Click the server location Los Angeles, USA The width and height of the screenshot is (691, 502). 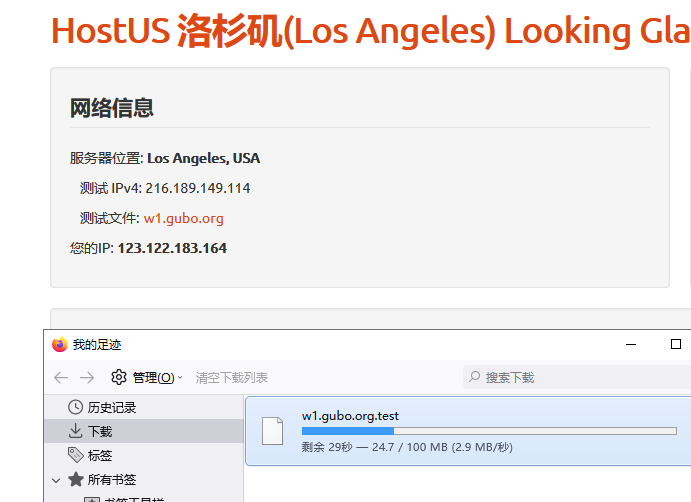coord(204,158)
